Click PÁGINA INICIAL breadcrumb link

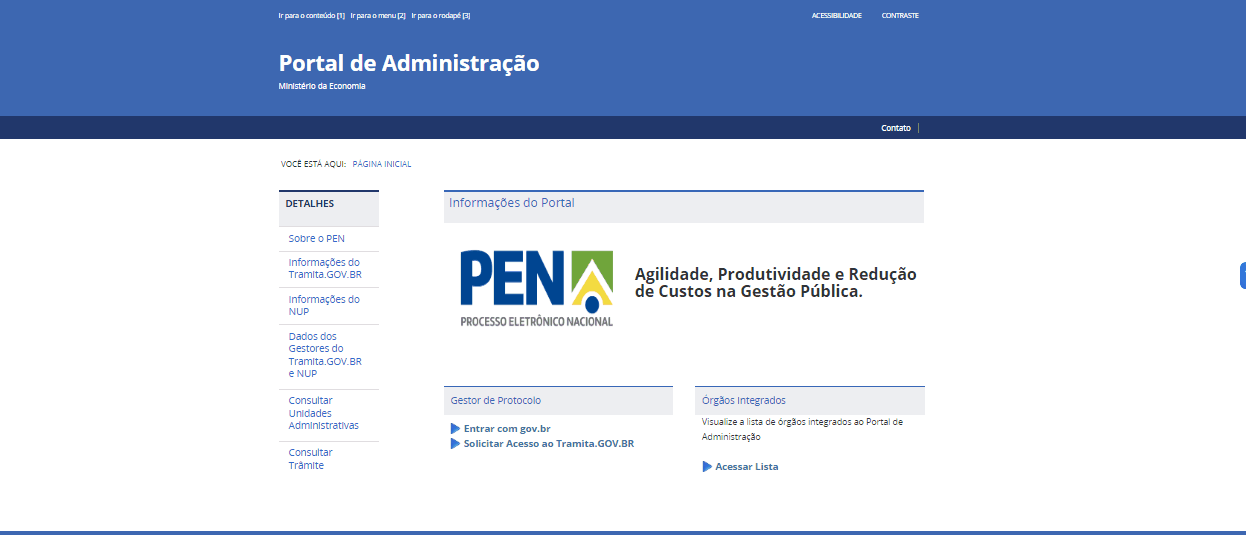point(381,164)
